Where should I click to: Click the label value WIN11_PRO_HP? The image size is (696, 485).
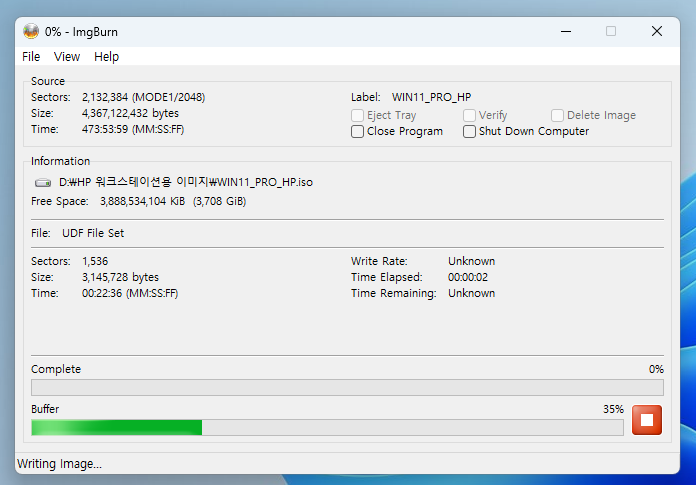point(431,97)
